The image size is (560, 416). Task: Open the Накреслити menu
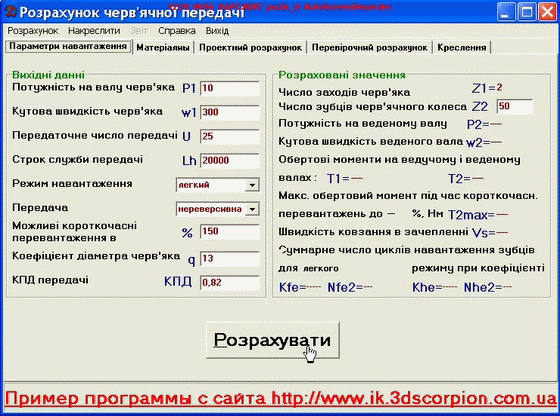94,31
